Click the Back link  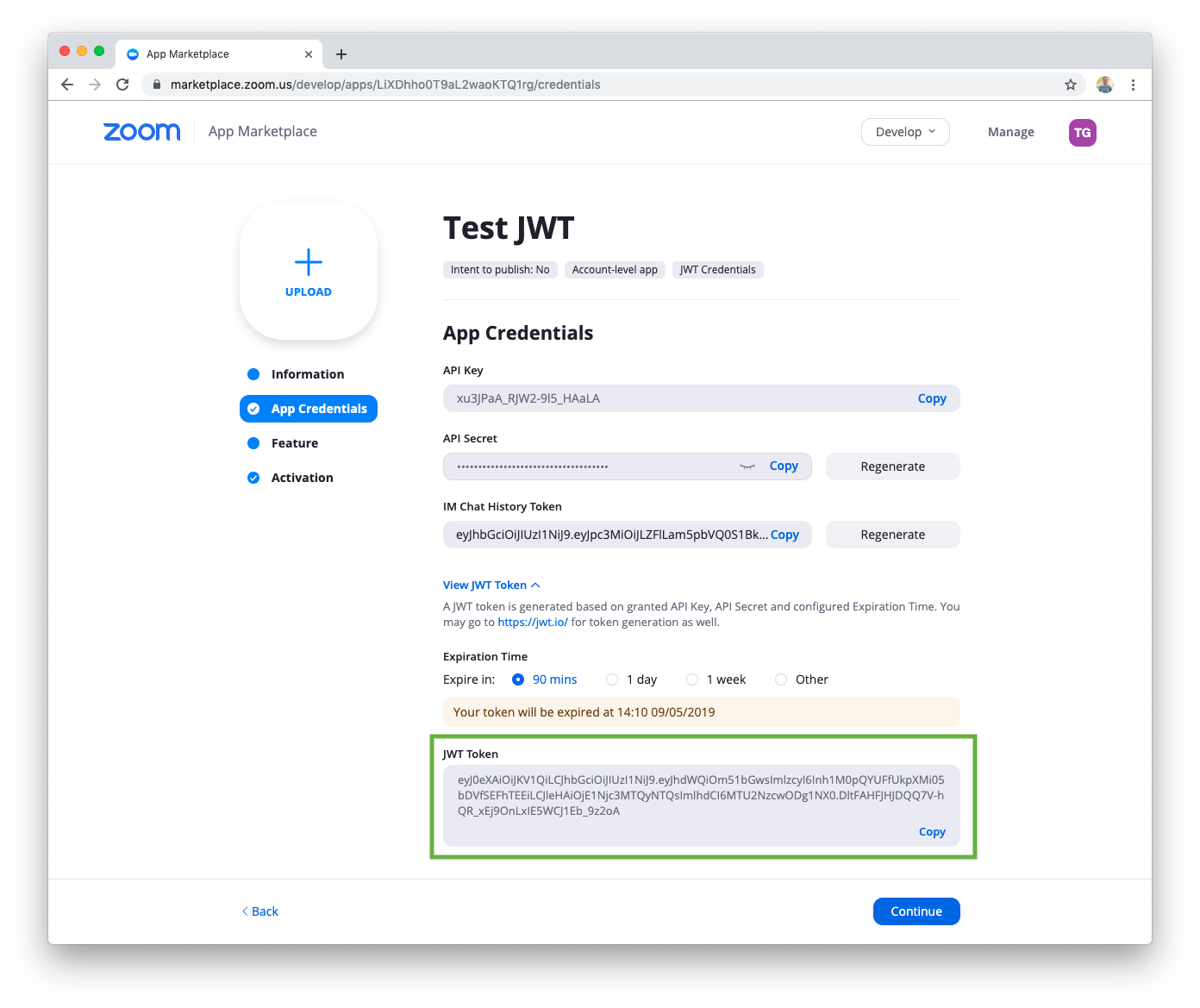(x=260, y=911)
